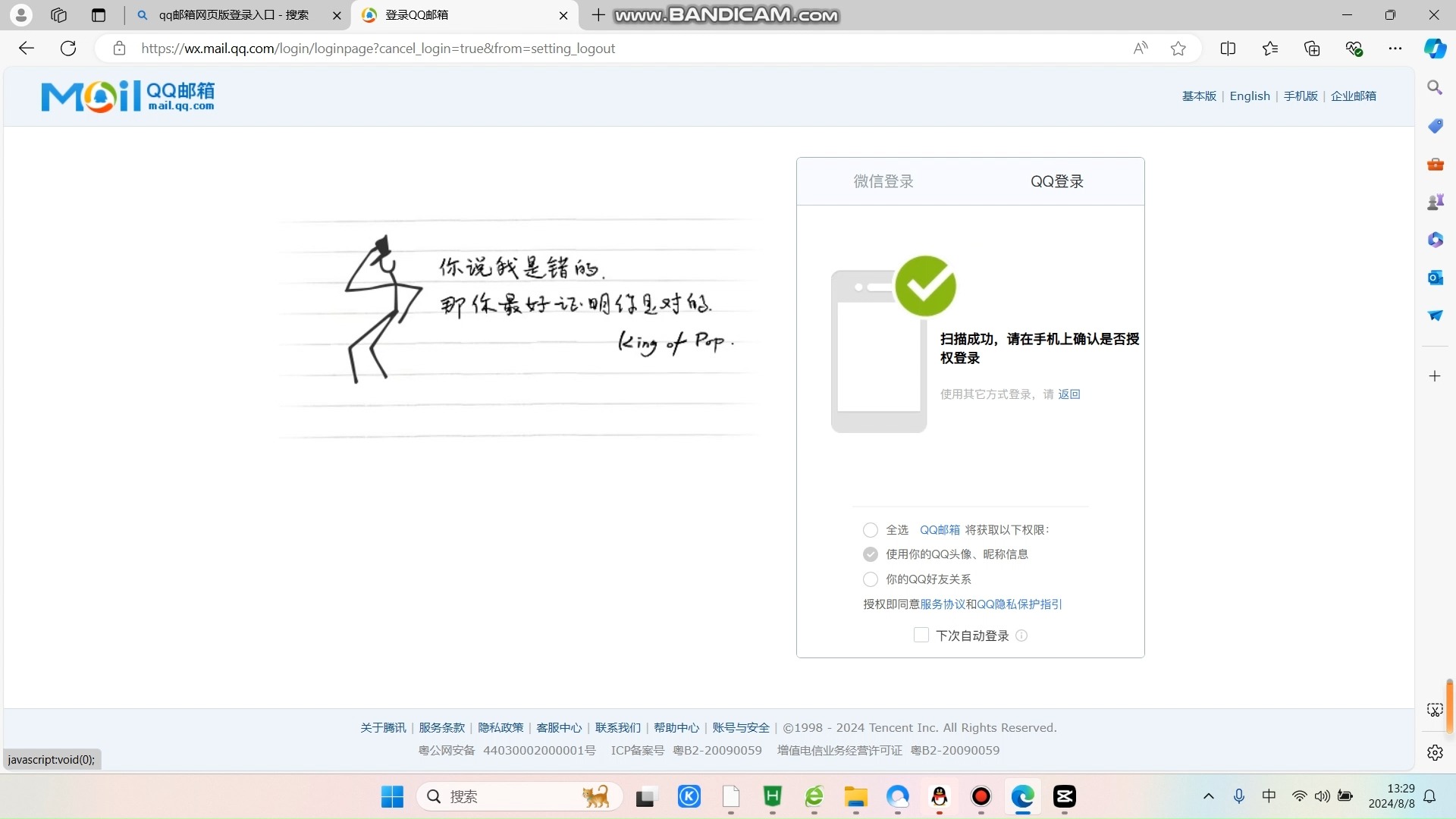The height and width of the screenshot is (819, 1456).
Task: Enable QQ好友关系 permission radio button
Action: (x=870, y=578)
